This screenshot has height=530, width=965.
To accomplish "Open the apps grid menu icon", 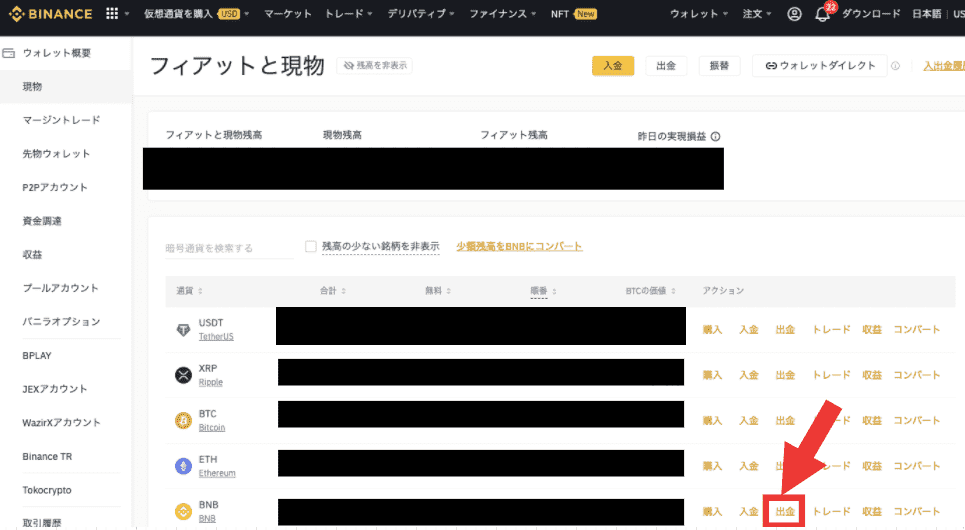I will click(111, 14).
